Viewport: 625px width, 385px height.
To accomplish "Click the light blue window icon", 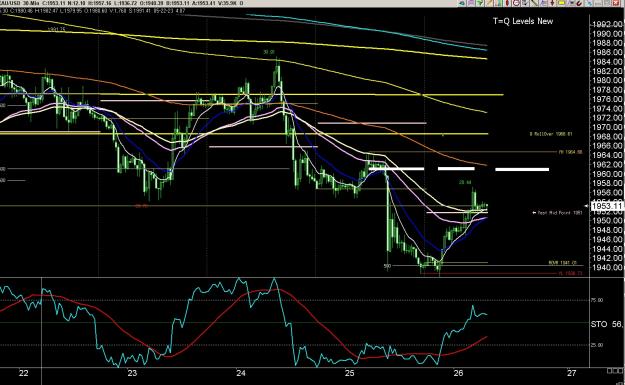I will pyautogui.click(x=590, y=3).
